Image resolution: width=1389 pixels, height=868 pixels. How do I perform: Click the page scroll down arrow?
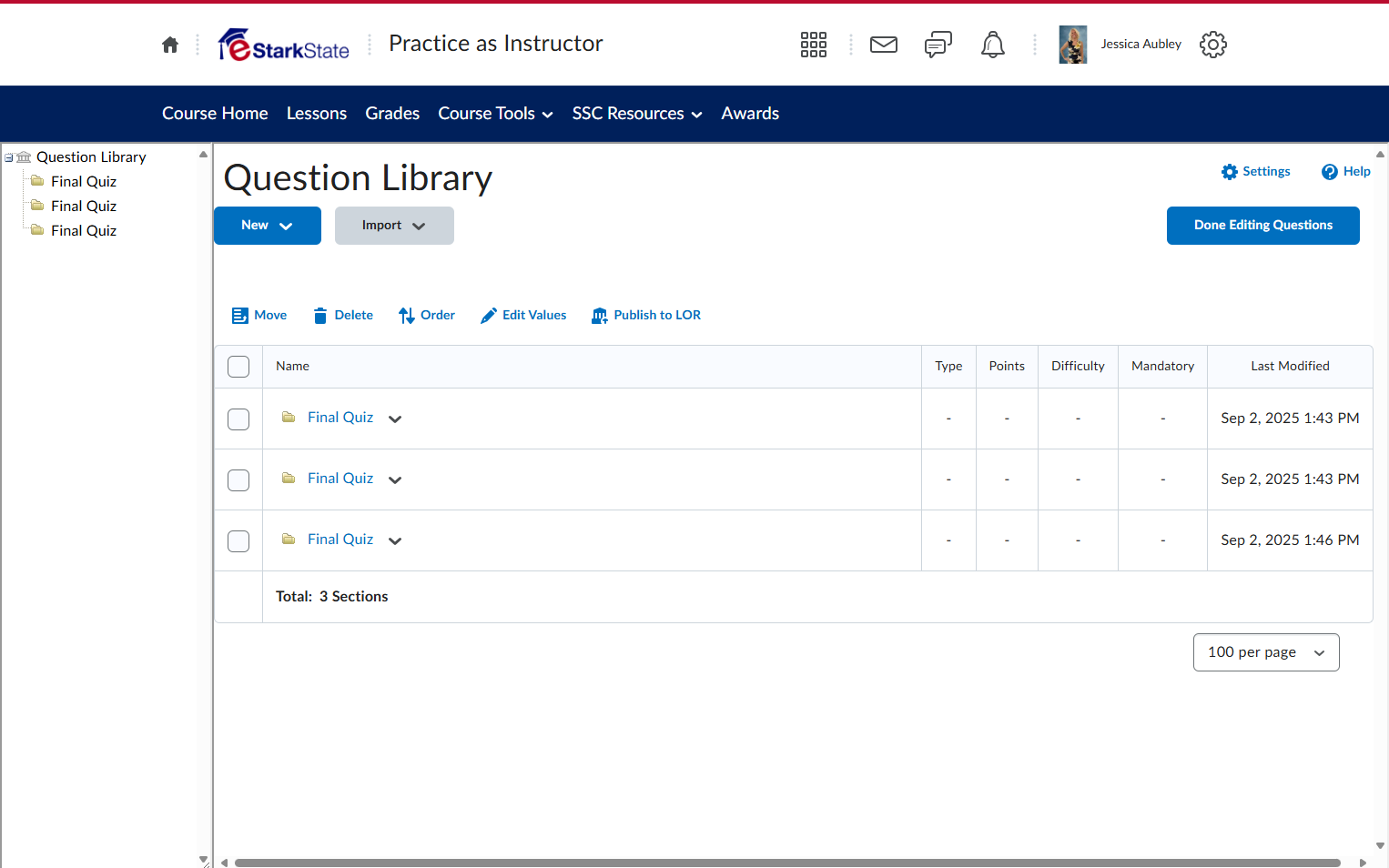pyautogui.click(x=1380, y=845)
